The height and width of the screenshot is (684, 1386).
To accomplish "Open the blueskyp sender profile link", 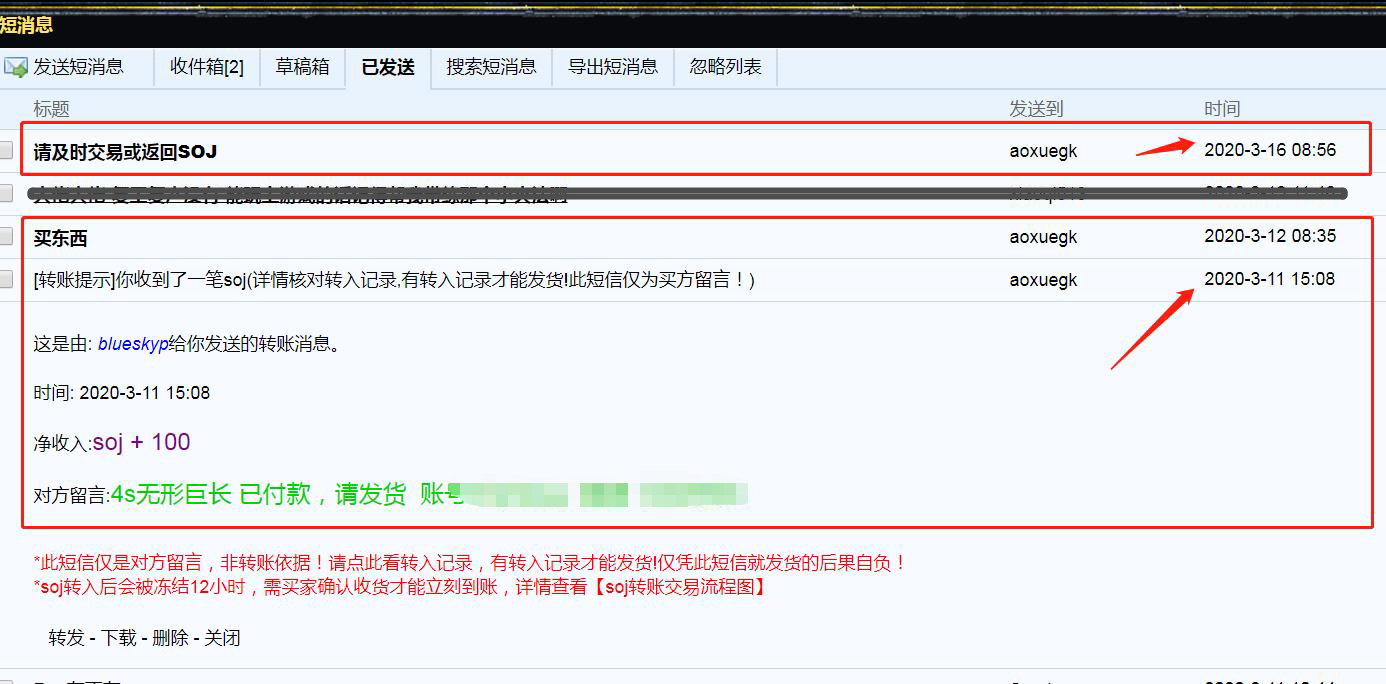I will [x=133, y=344].
